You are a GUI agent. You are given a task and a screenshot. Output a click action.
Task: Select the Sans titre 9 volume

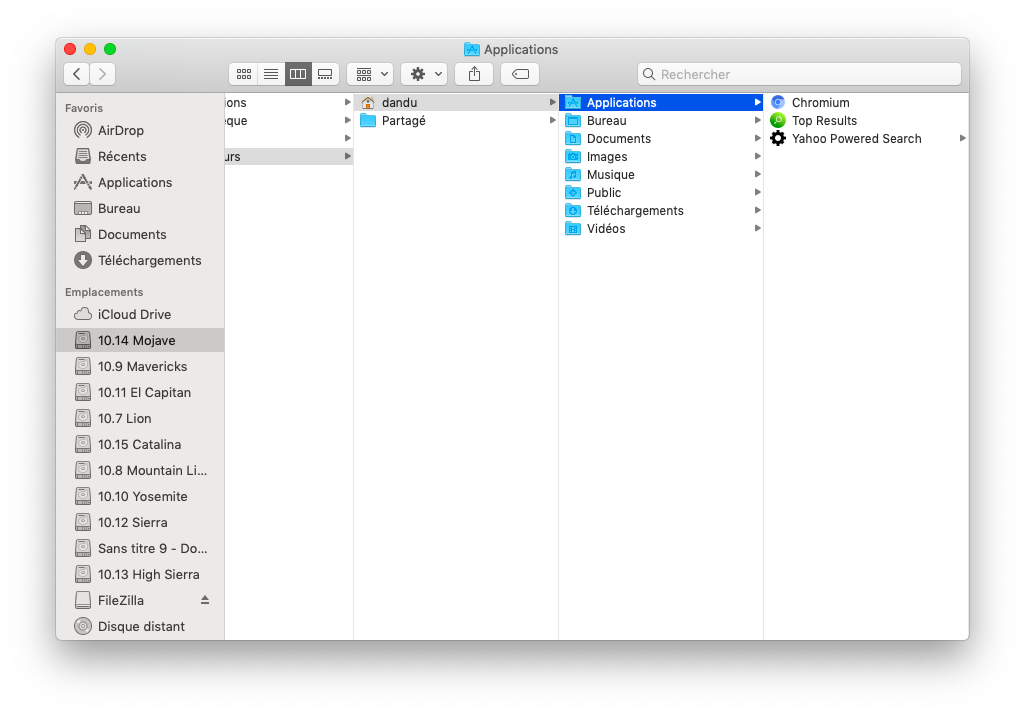(140, 549)
